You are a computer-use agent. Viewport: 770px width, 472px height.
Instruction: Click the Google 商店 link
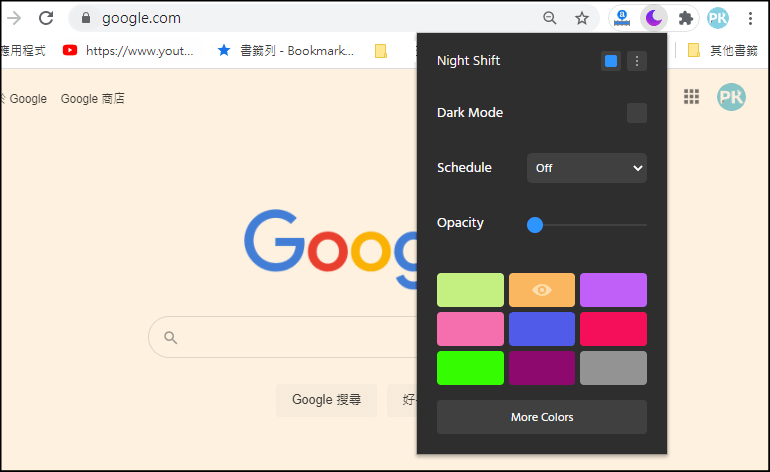pyautogui.click(x=92, y=99)
